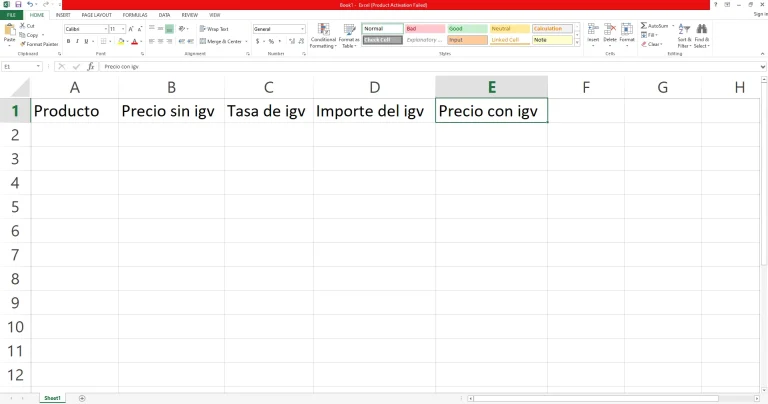The image size is (768, 404).
Task: Toggle top vertical alignment
Action: (151, 29)
